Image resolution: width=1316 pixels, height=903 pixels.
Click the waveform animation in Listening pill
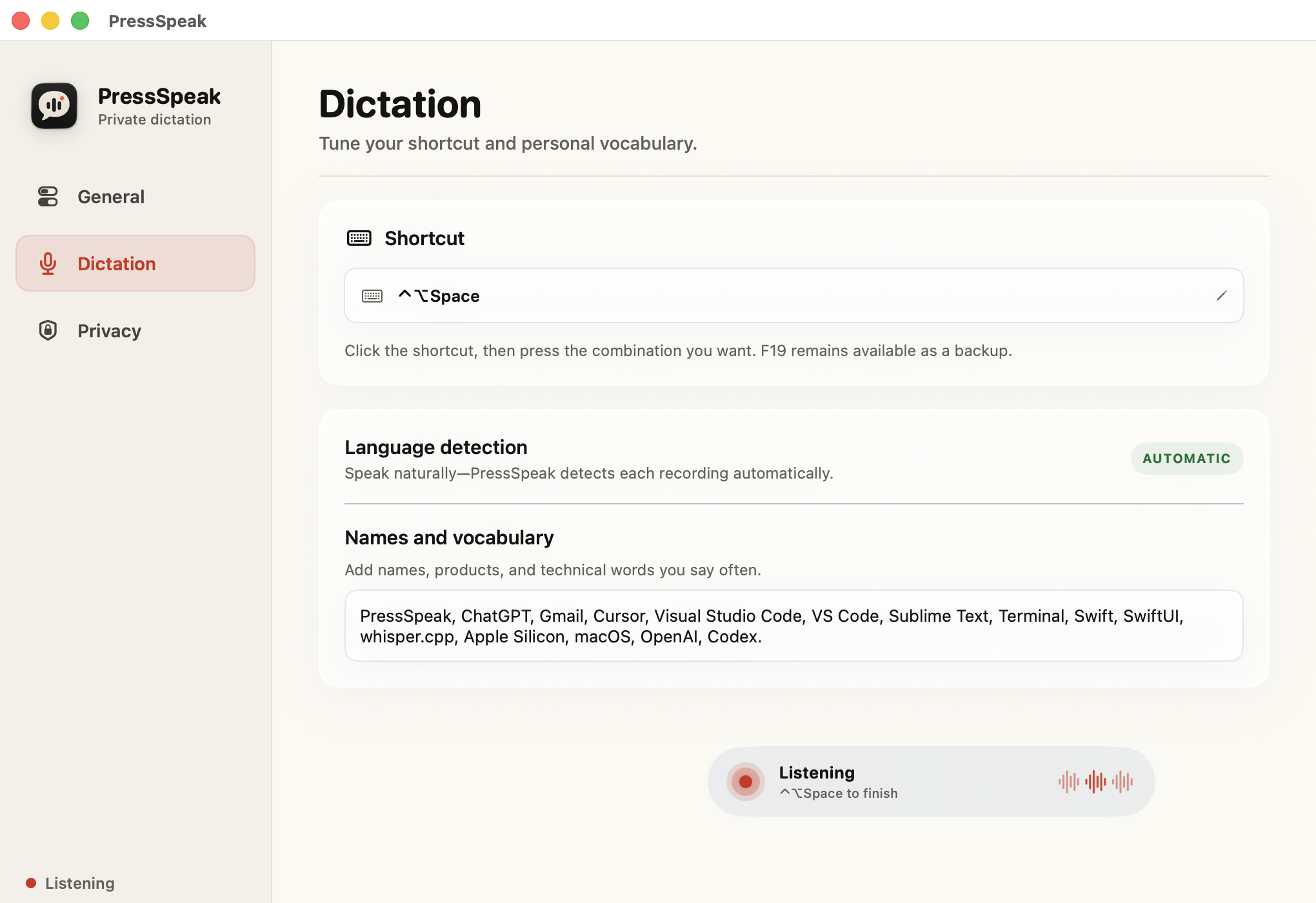[x=1095, y=782]
